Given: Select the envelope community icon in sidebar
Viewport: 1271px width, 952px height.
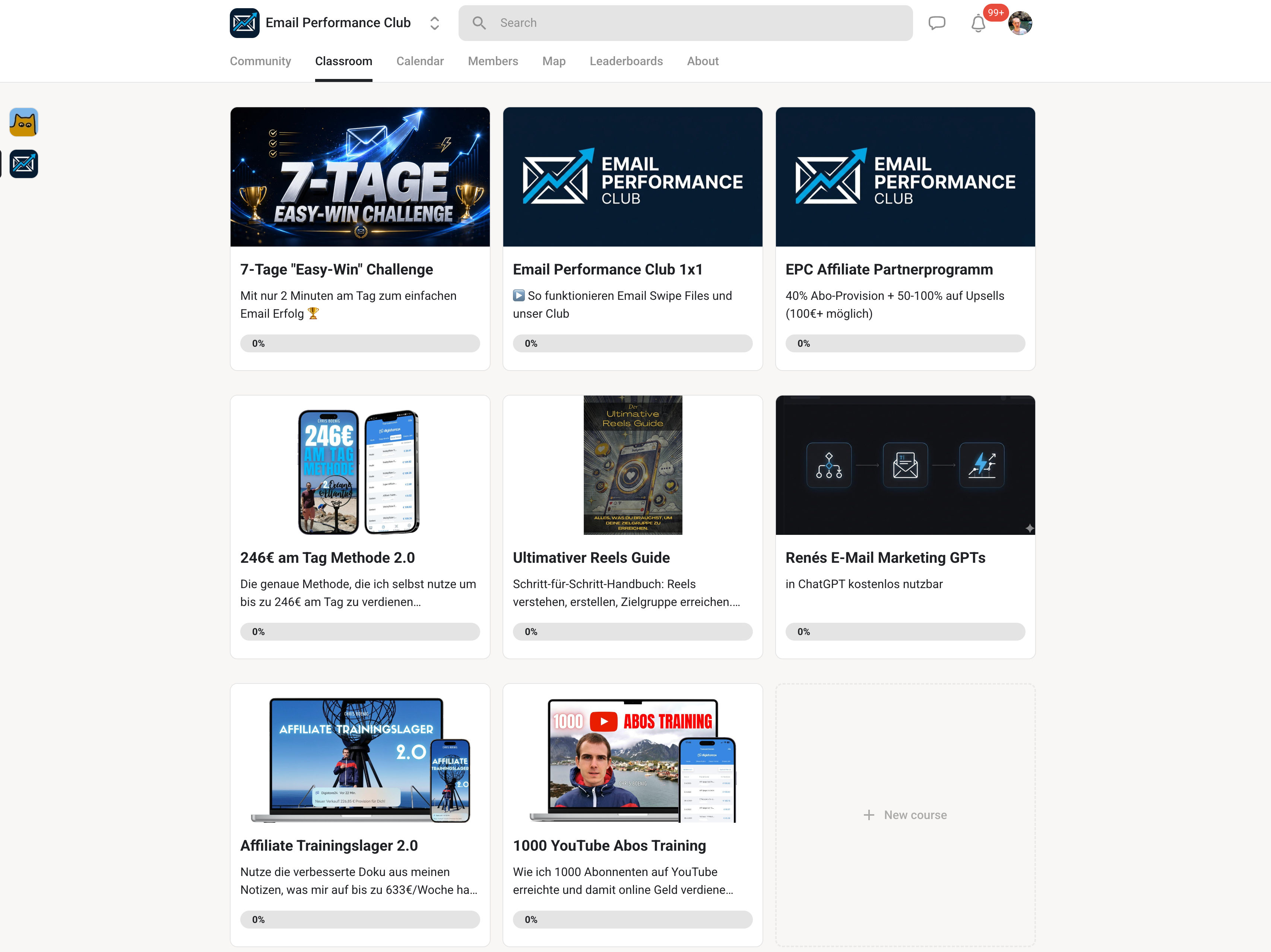Looking at the screenshot, I should 23,164.
